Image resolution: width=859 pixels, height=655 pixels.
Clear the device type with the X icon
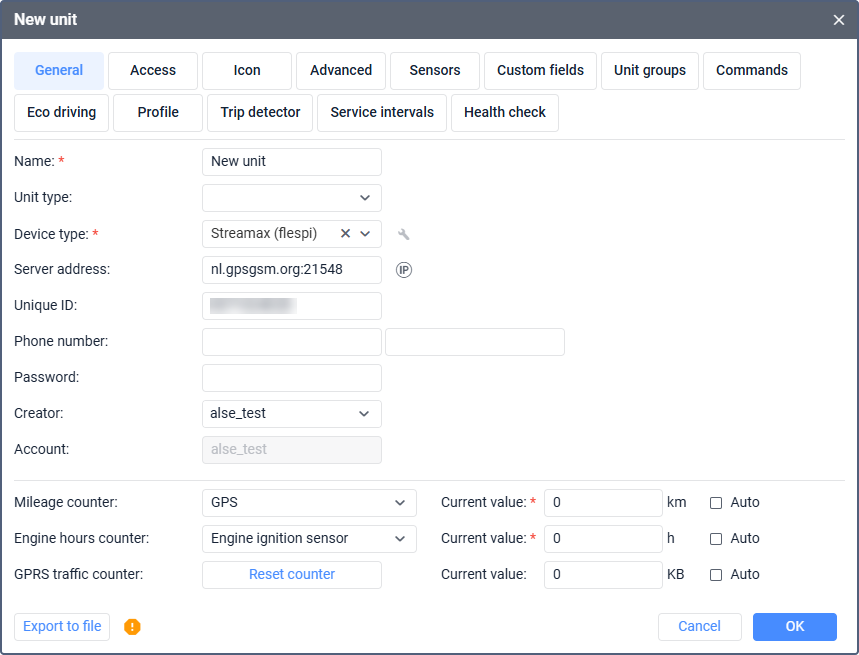coord(346,233)
